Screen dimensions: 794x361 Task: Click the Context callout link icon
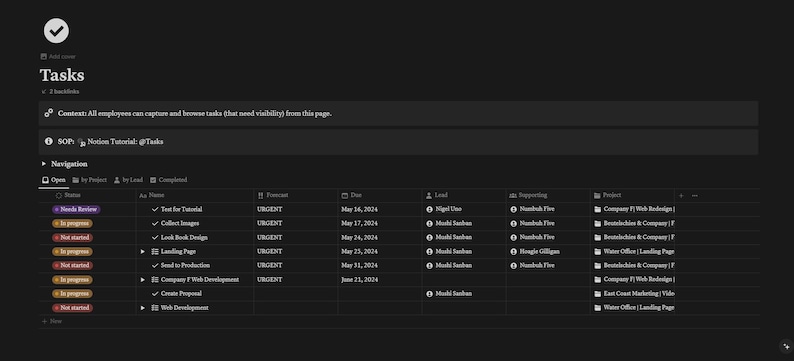tap(49, 113)
